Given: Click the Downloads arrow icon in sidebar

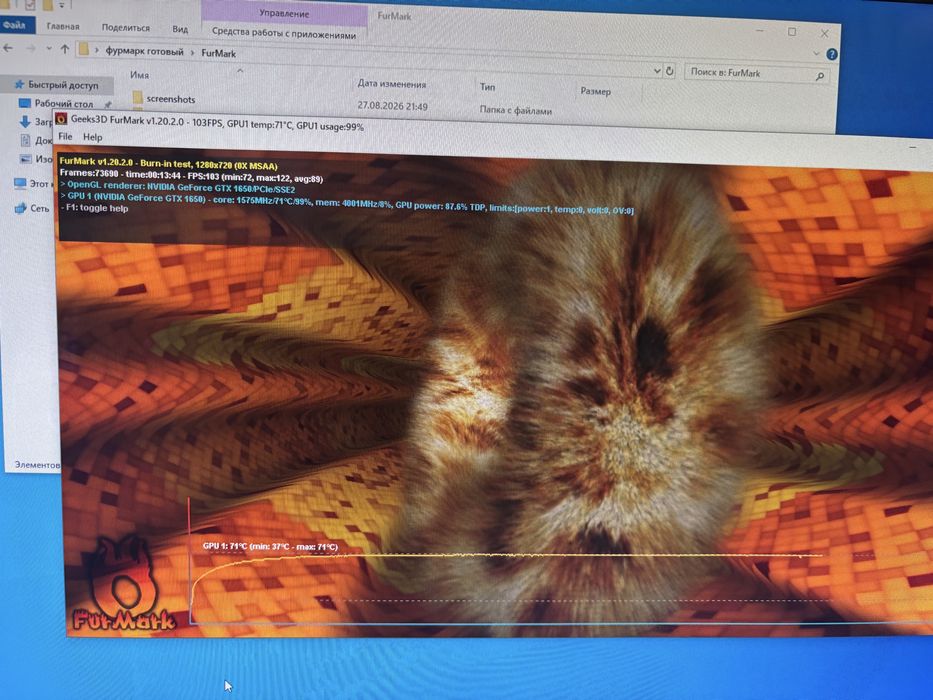Looking at the screenshot, I should pos(25,122).
